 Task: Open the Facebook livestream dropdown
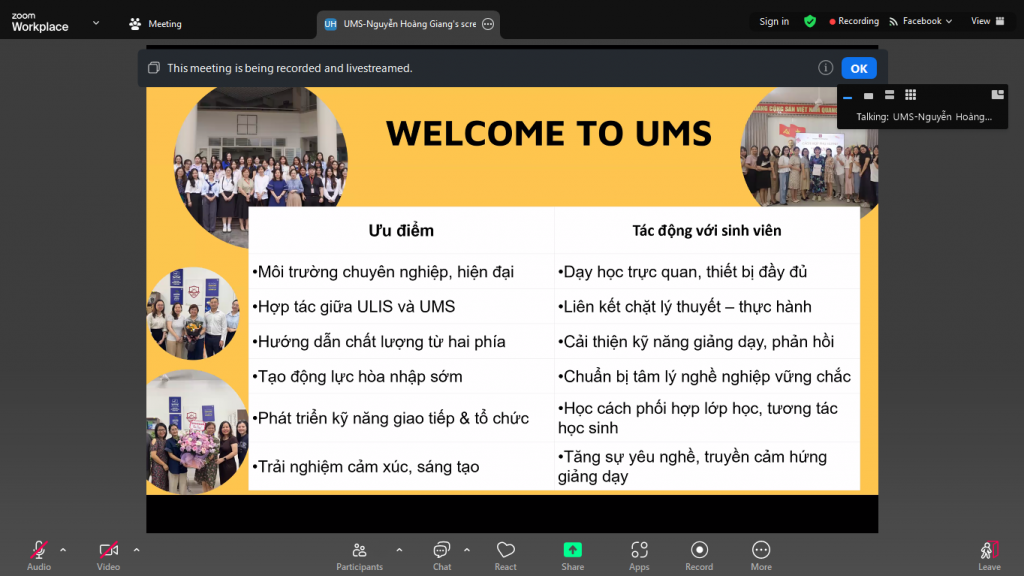[921, 22]
